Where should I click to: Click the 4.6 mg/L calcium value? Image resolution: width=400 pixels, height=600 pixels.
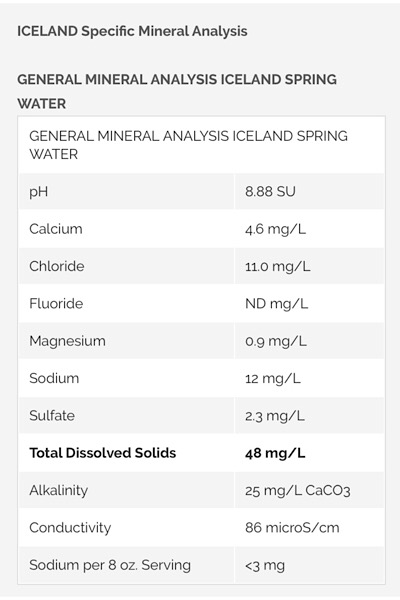click(275, 229)
